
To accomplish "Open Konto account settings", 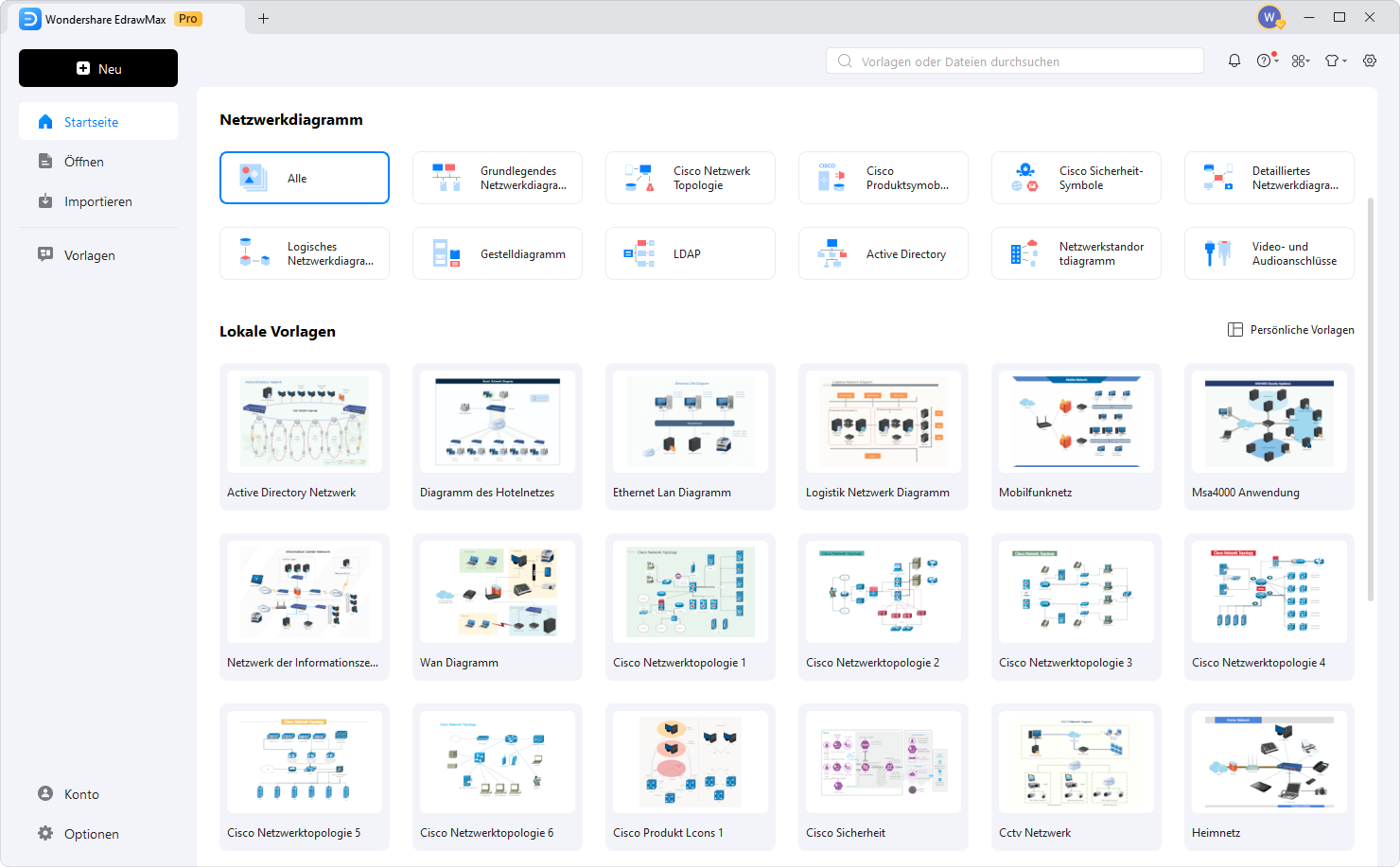I will (x=98, y=794).
